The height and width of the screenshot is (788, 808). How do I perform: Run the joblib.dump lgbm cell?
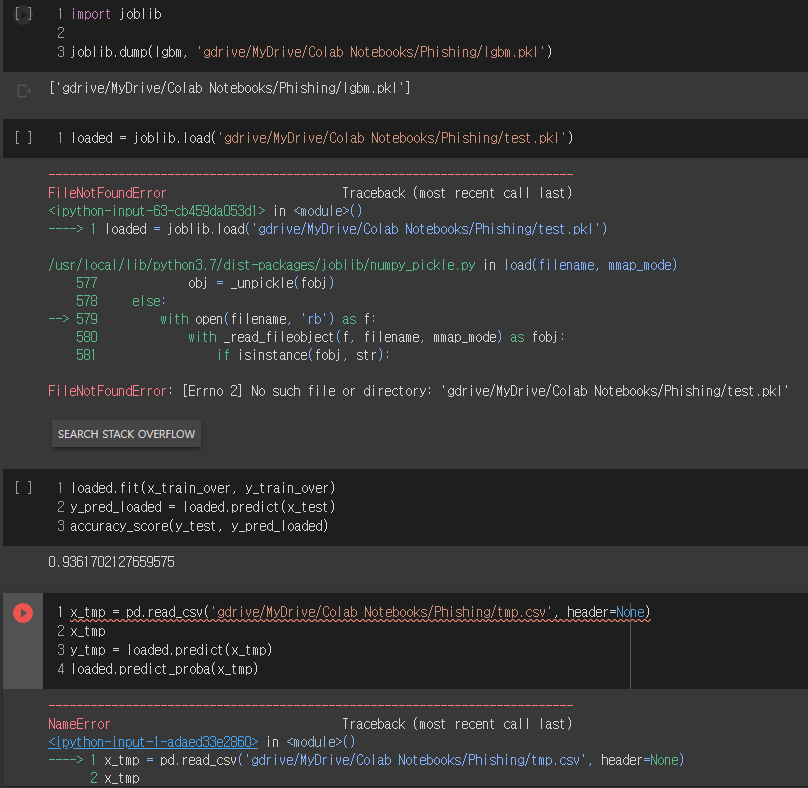point(22,14)
